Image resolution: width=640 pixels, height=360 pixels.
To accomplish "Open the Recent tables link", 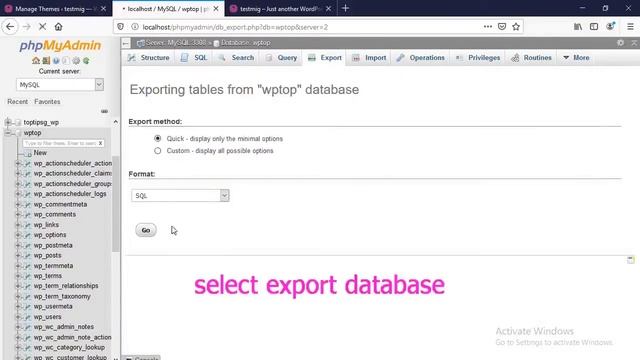I will [18, 102].
